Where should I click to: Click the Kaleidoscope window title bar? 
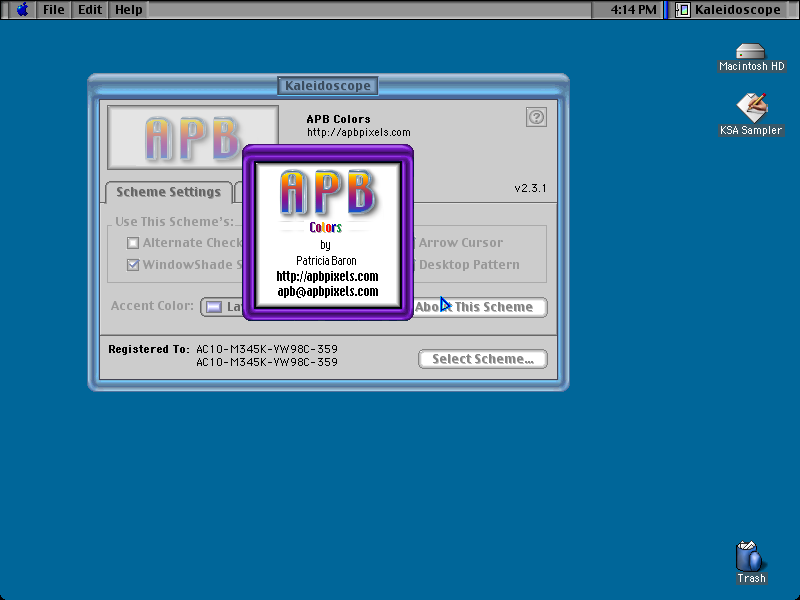tap(328, 86)
